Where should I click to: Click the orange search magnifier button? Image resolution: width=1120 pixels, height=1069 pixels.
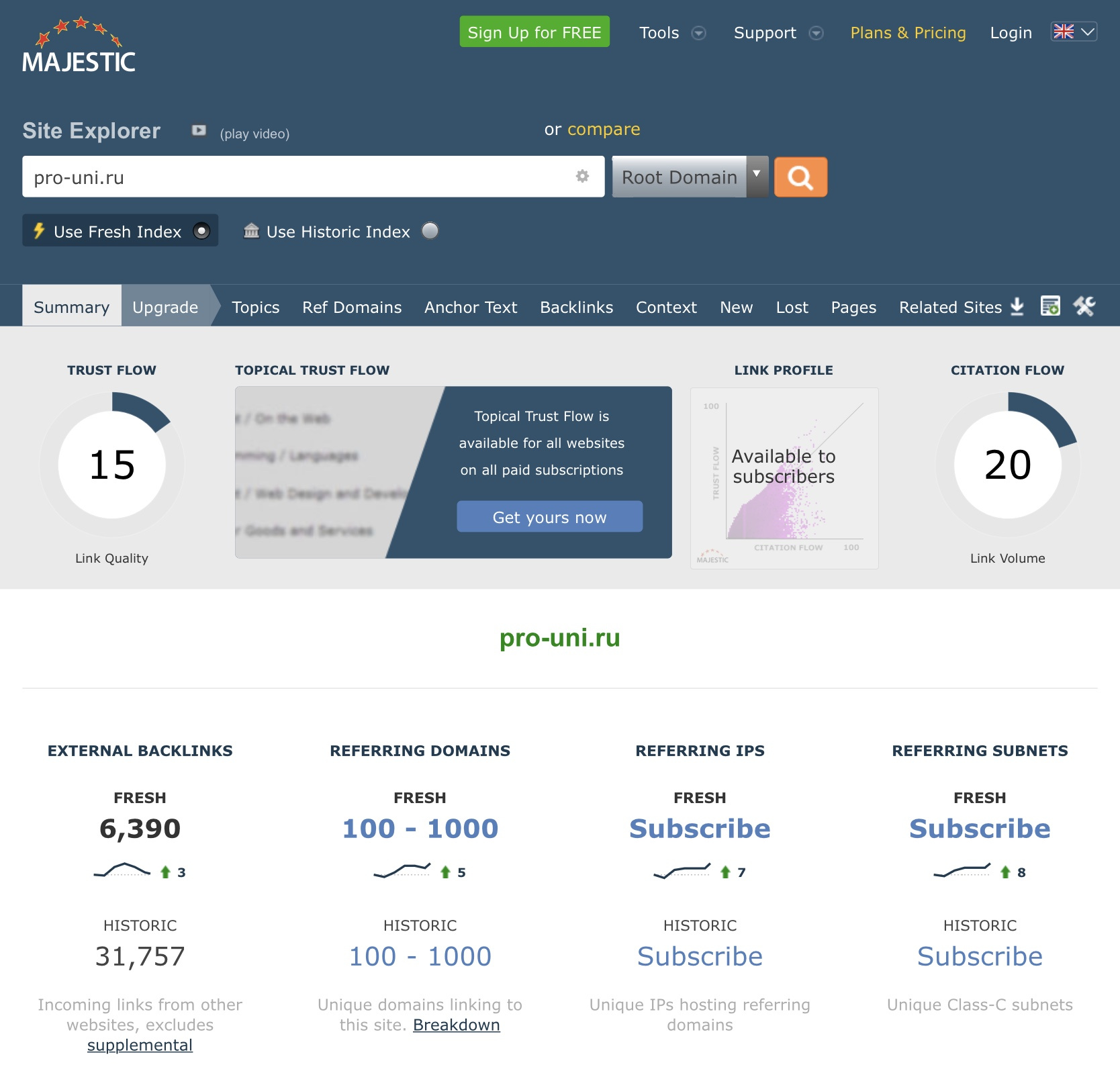coord(800,177)
